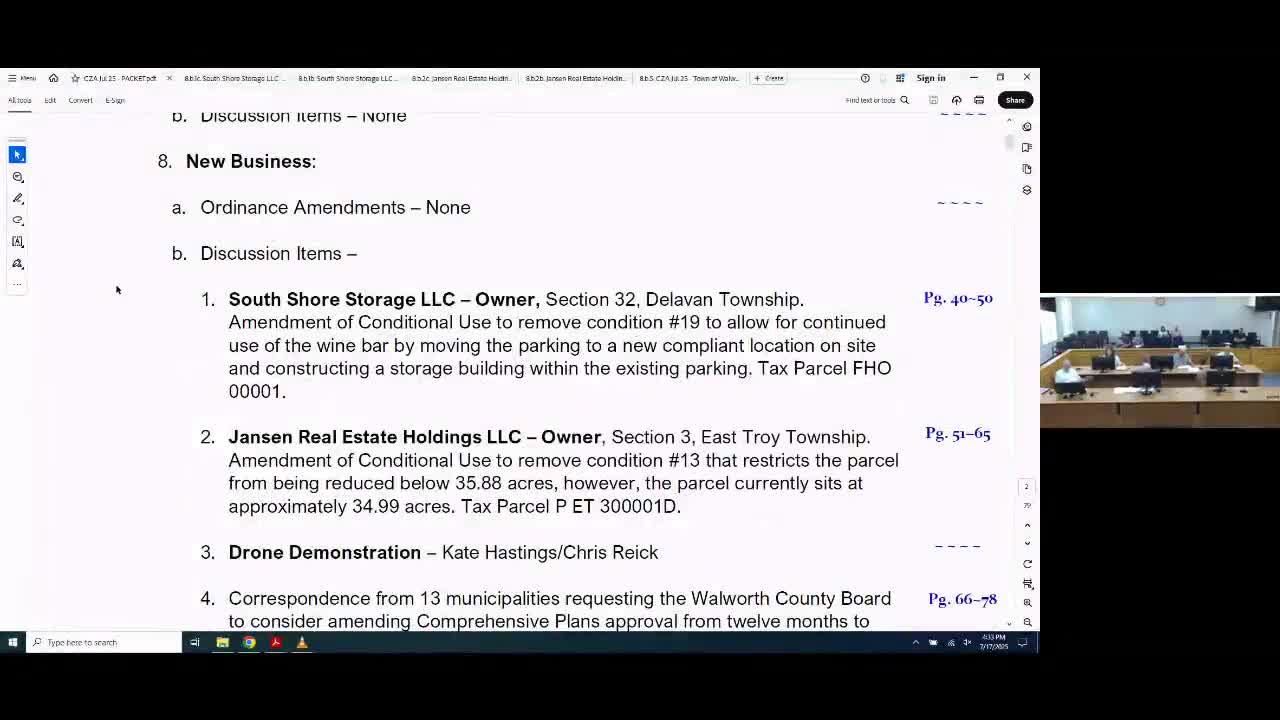Image resolution: width=1280 pixels, height=720 pixels.
Task: Open the Convert menu
Action: coord(80,100)
